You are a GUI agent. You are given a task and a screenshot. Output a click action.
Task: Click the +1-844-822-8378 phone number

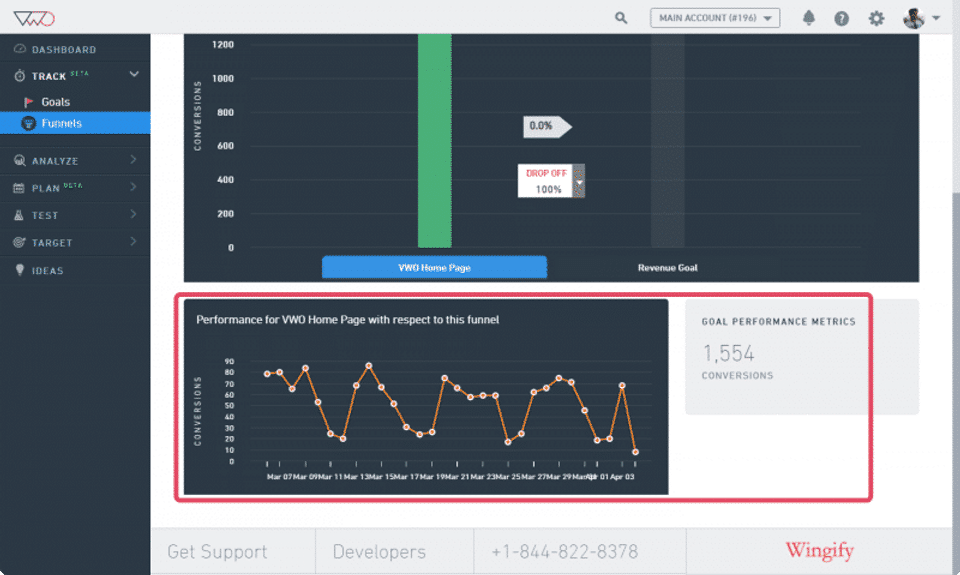(564, 552)
